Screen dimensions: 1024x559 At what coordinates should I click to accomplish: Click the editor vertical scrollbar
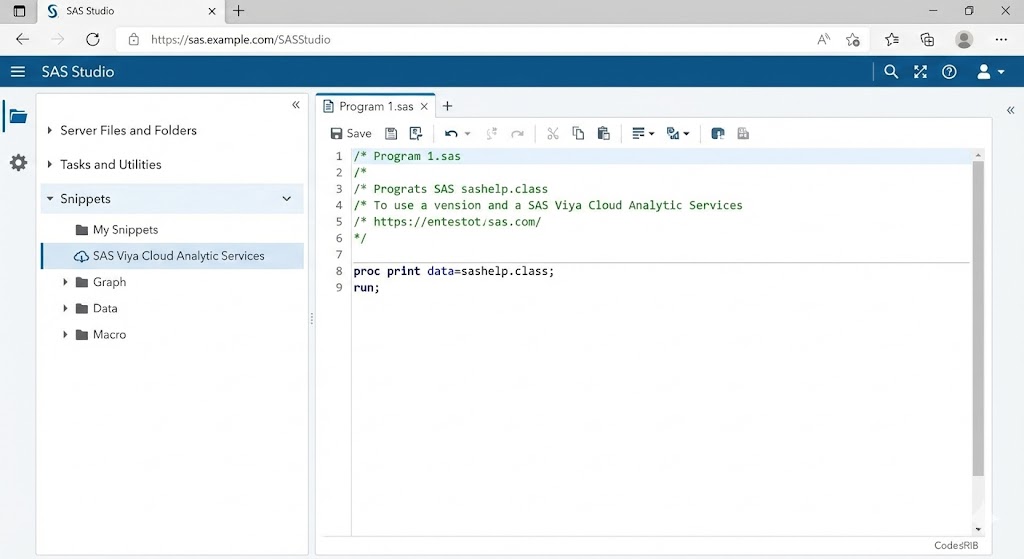[978, 318]
